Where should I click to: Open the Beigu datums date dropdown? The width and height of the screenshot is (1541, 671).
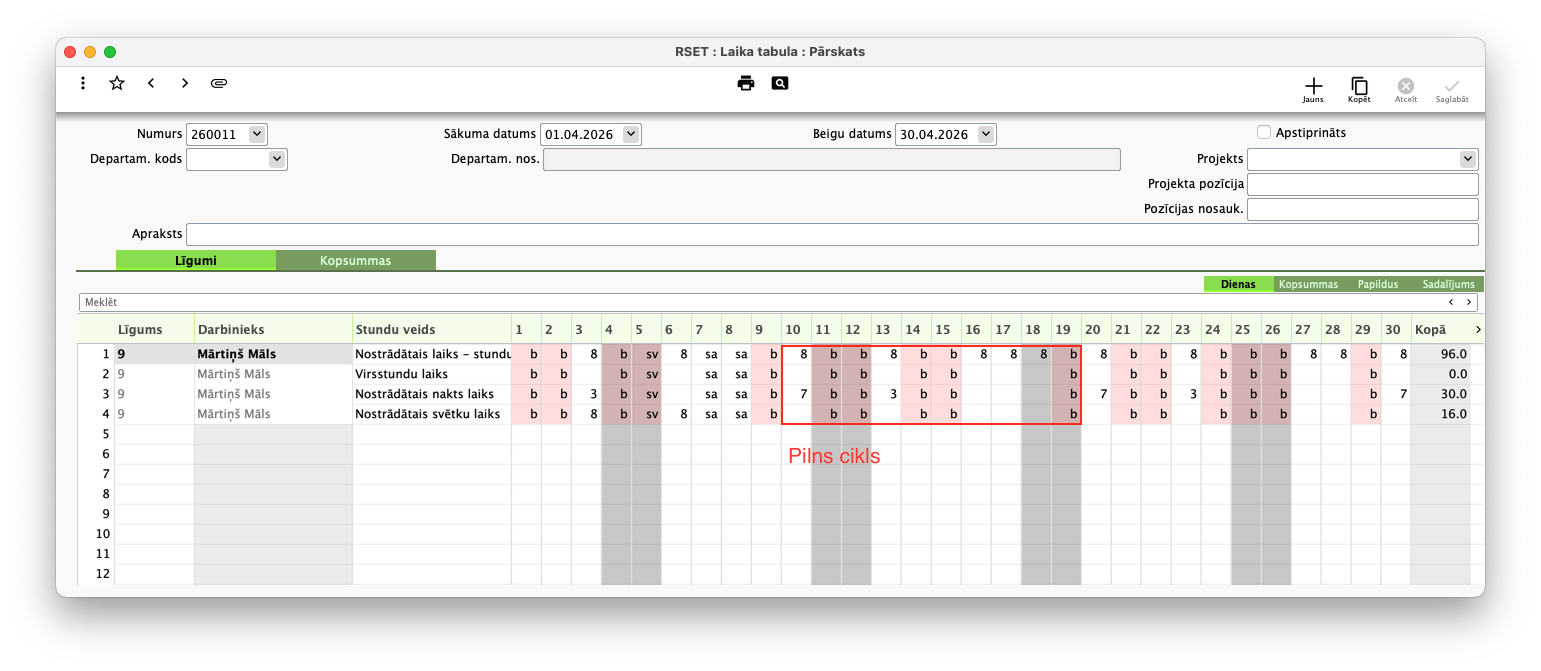[x=986, y=134]
